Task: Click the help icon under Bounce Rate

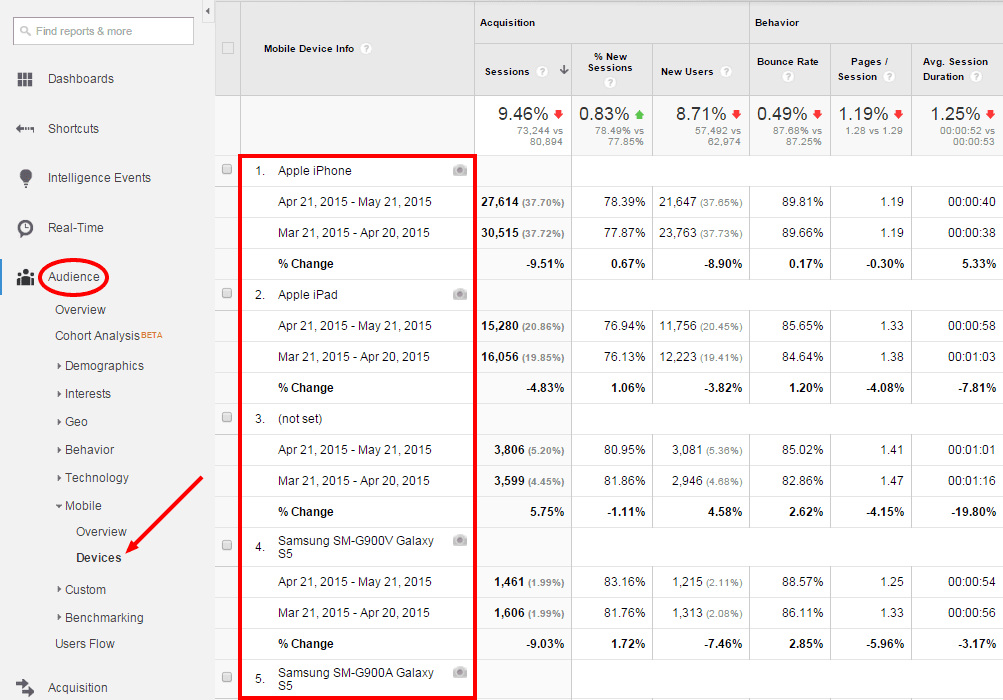Action: [788, 77]
